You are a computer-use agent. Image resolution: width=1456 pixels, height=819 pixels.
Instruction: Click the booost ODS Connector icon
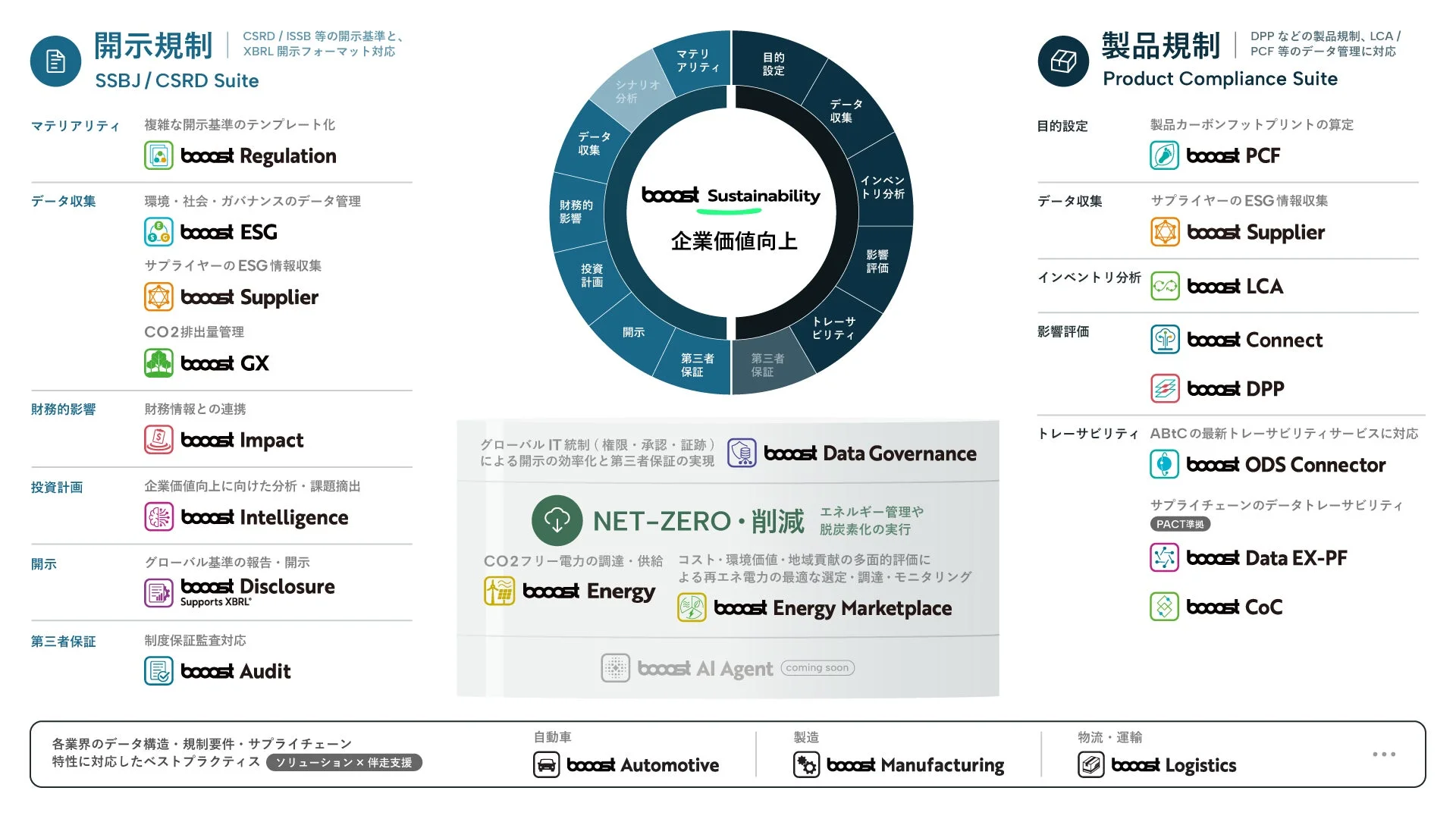coord(1164,464)
